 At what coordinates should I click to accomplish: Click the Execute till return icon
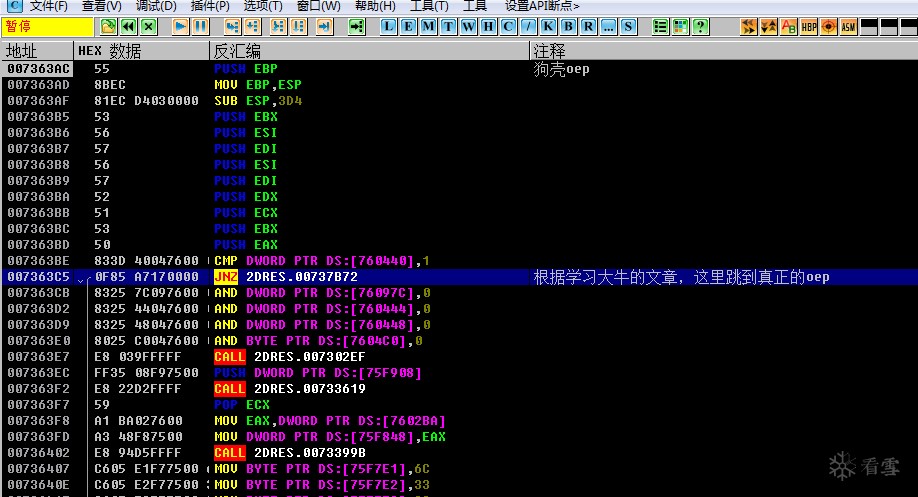tap(324, 26)
